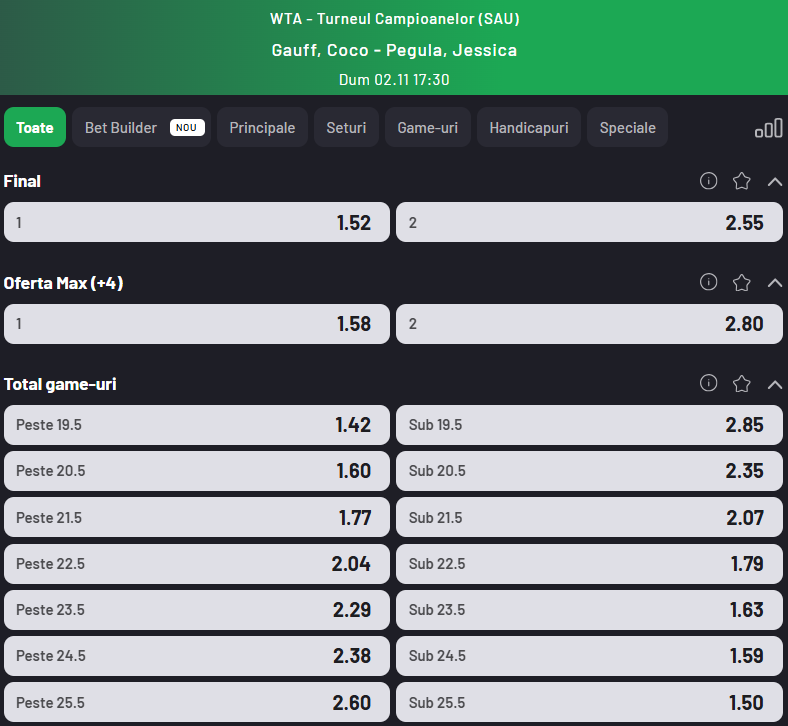Bet on Final outcome 1 at 1.52
The width and height of the screenshot is (788, 726).
(197, 222)
